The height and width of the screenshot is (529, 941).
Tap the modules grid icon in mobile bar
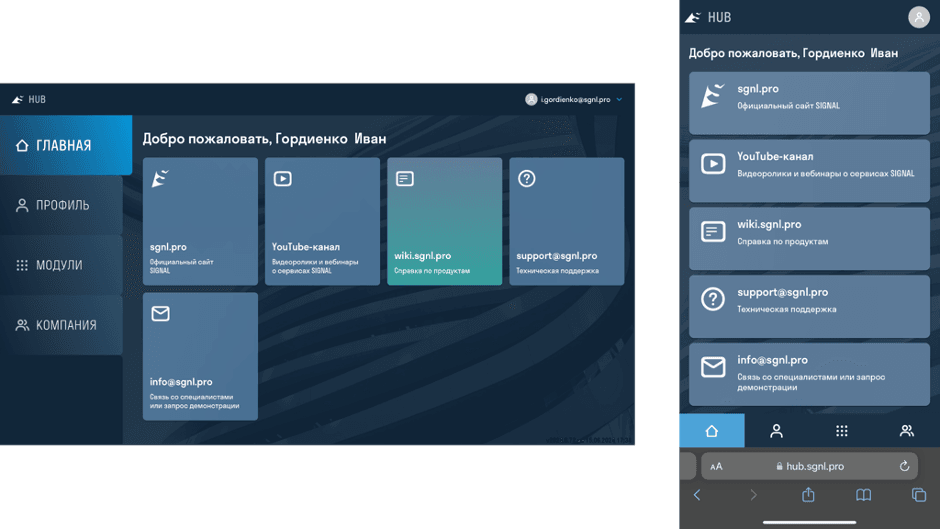[x=841, y=431]
